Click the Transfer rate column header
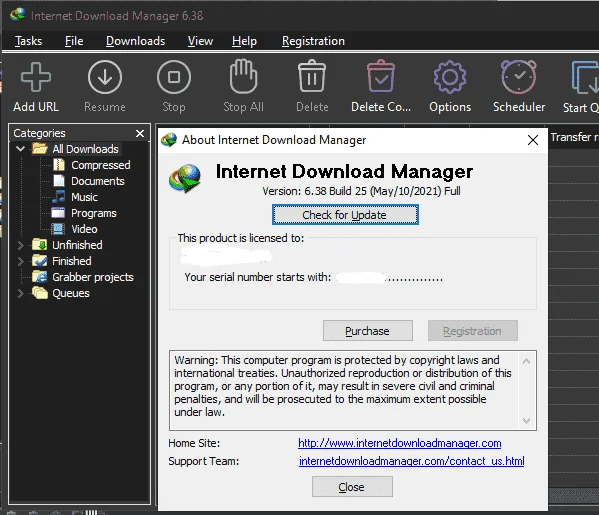The width and height of the screenshot is (599, 515). [574, 137]
